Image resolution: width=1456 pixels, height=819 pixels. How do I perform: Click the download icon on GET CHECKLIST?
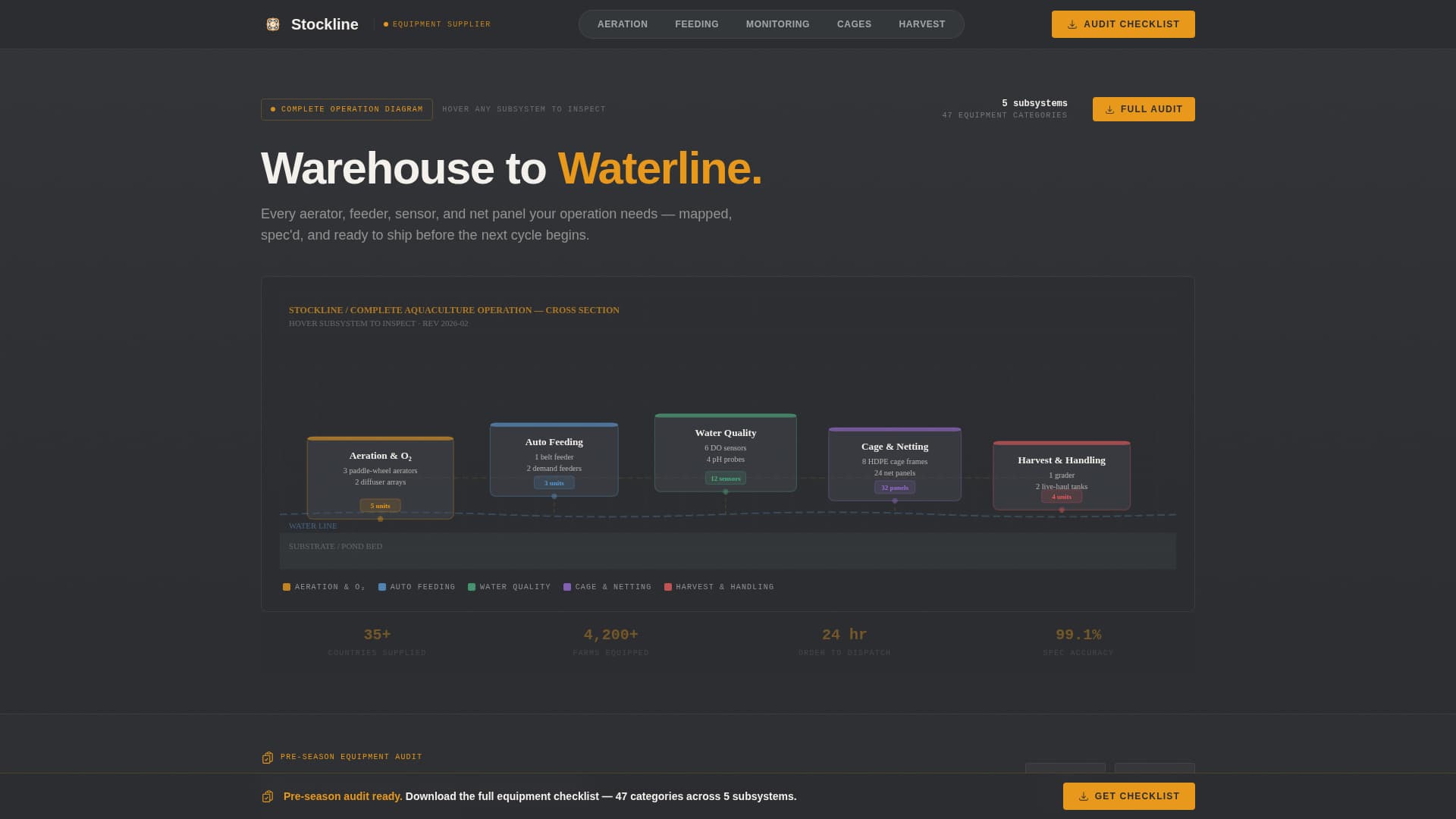1083,796
